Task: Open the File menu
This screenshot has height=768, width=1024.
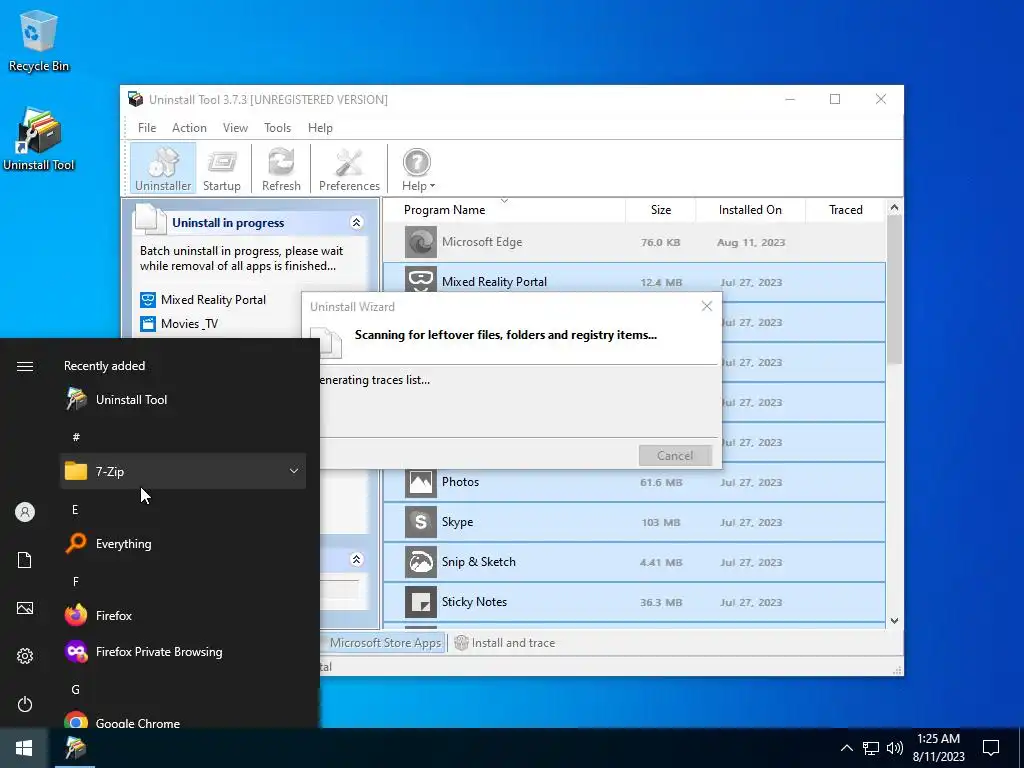Action: [x=147, y=128]
